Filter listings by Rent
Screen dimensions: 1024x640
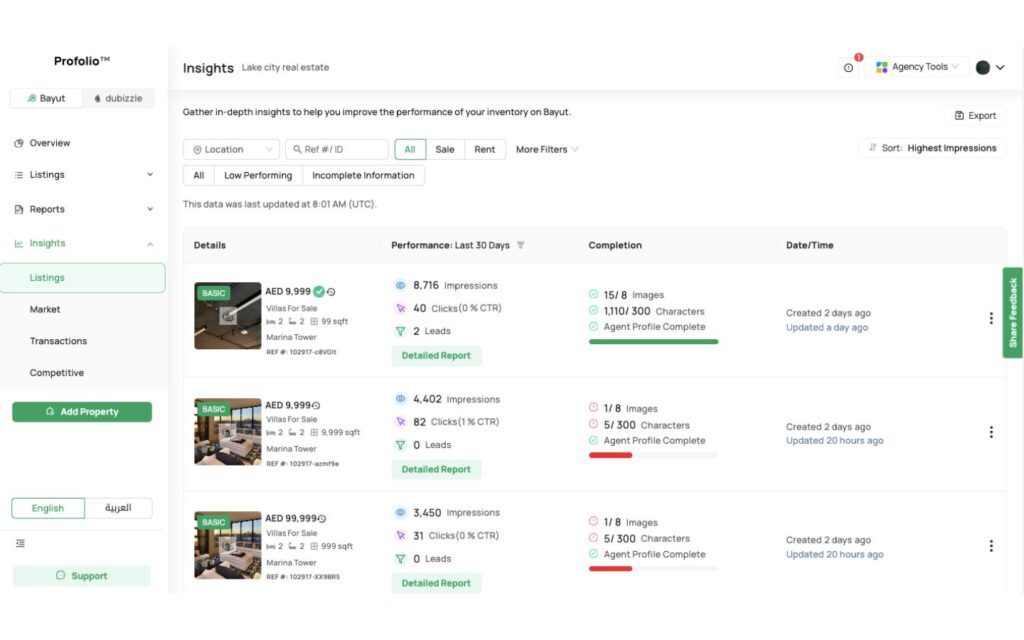(485, 150)
